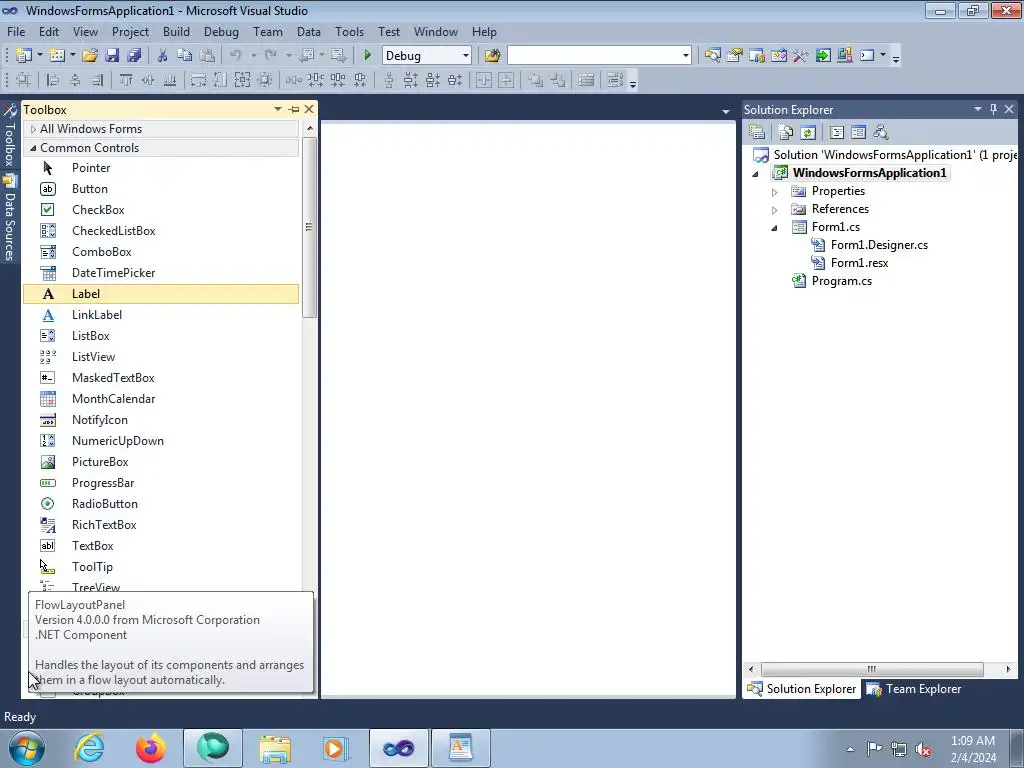Toggle auto-hide pin on Toolbox panel
The image size is (1024, 768).
pos(294,110)
